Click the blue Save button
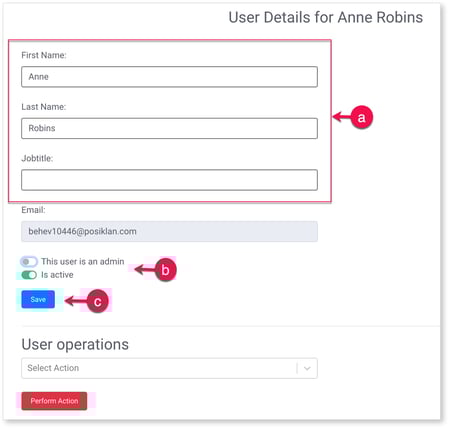This screenshot has width=449, height=428. (x=38, y=299)
